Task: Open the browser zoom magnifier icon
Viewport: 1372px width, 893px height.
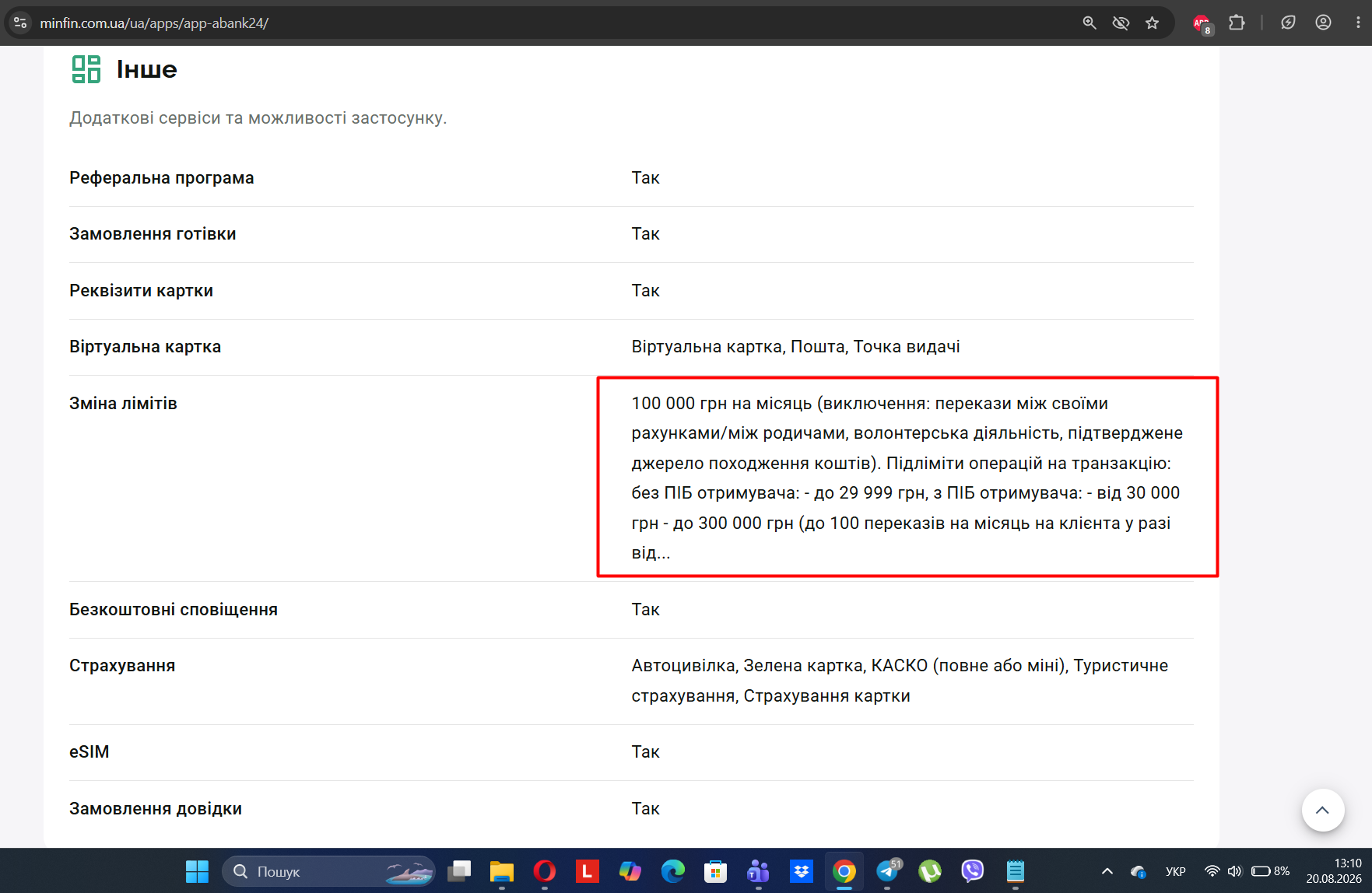Action: (x=1090, y=23)
